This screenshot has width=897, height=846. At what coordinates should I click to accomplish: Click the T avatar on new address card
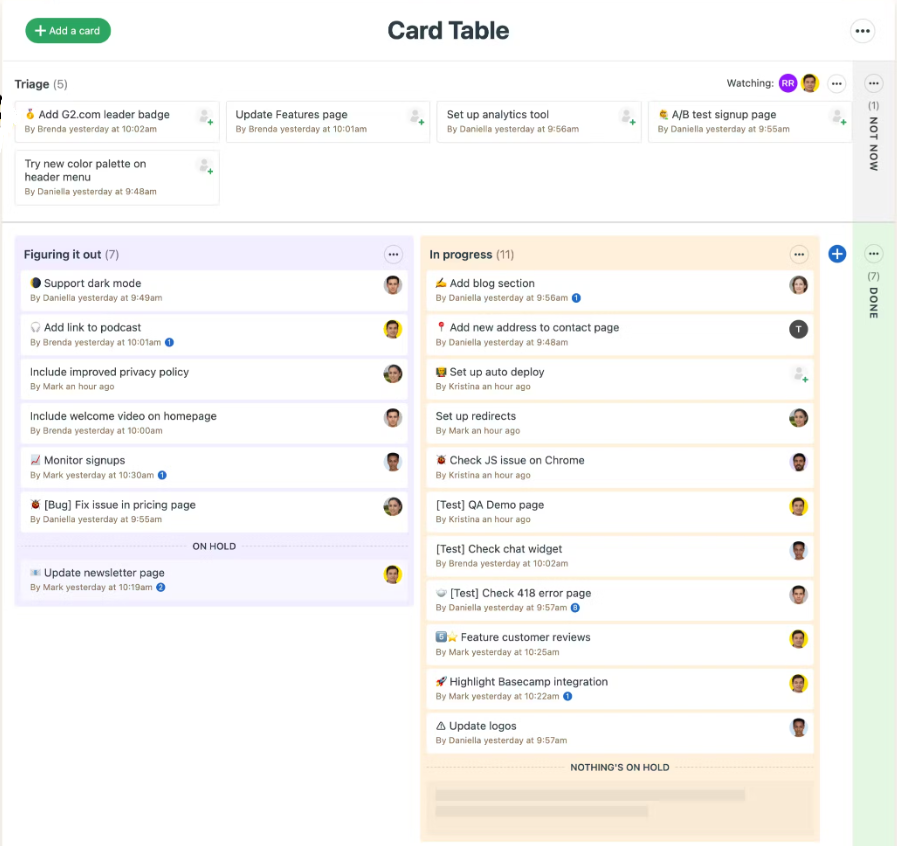798,329
